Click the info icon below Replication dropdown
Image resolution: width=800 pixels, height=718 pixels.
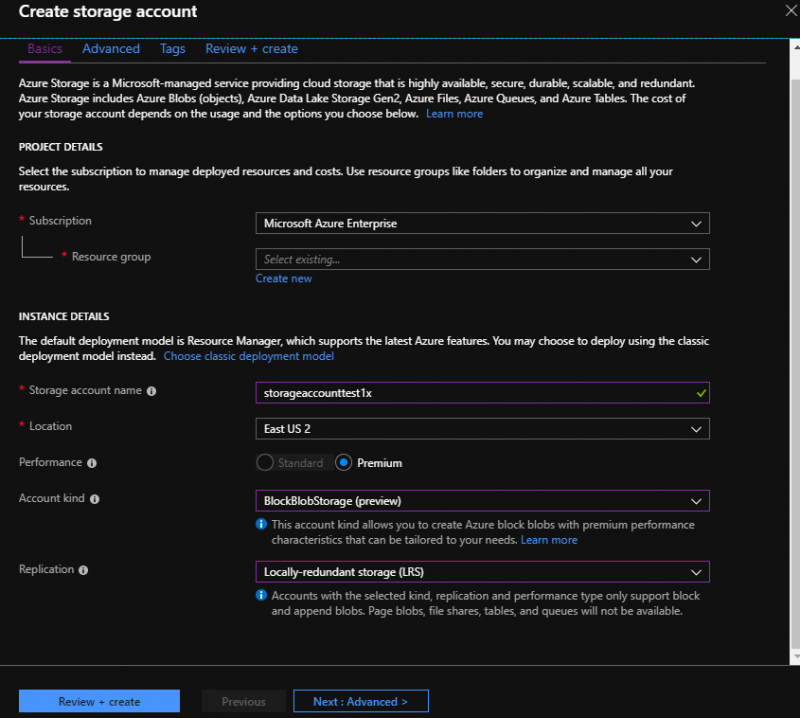point(262,595)
